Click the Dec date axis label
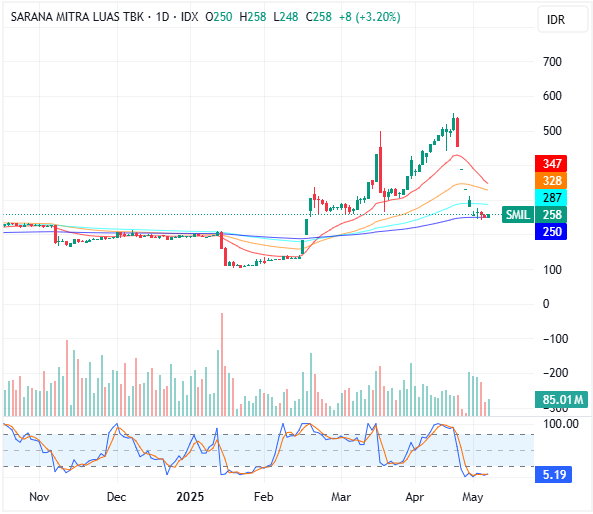593x514 pixels. click(x=116, y=497)
